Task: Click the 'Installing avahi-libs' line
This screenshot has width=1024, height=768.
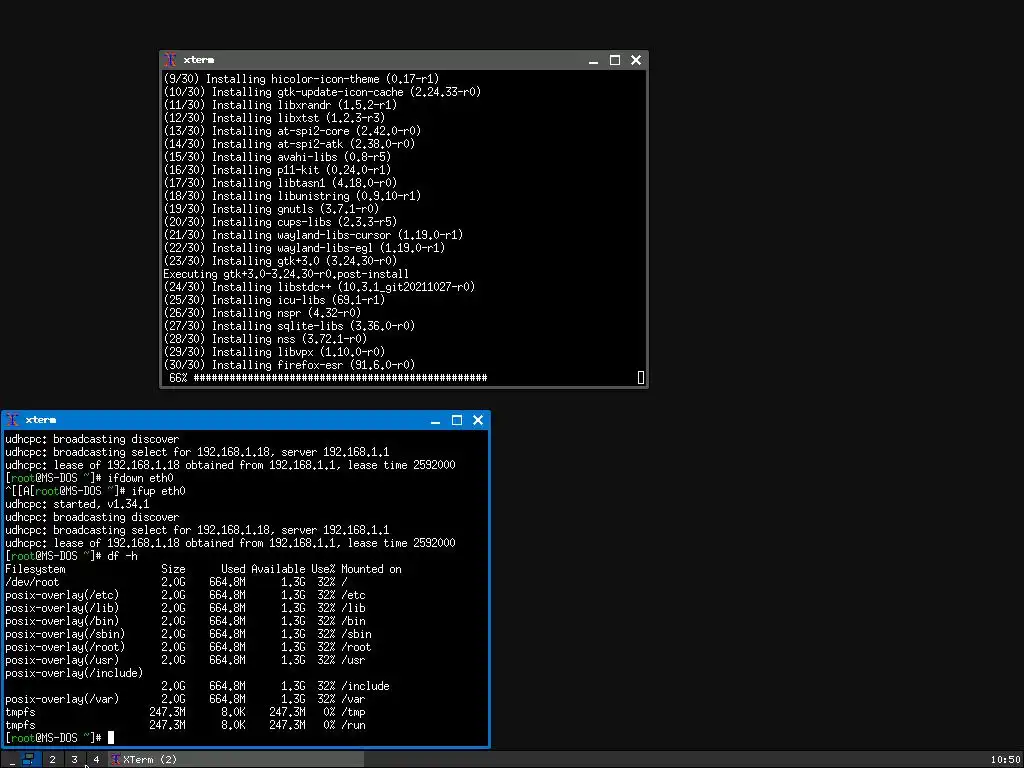Action: [x=278, y=157]
